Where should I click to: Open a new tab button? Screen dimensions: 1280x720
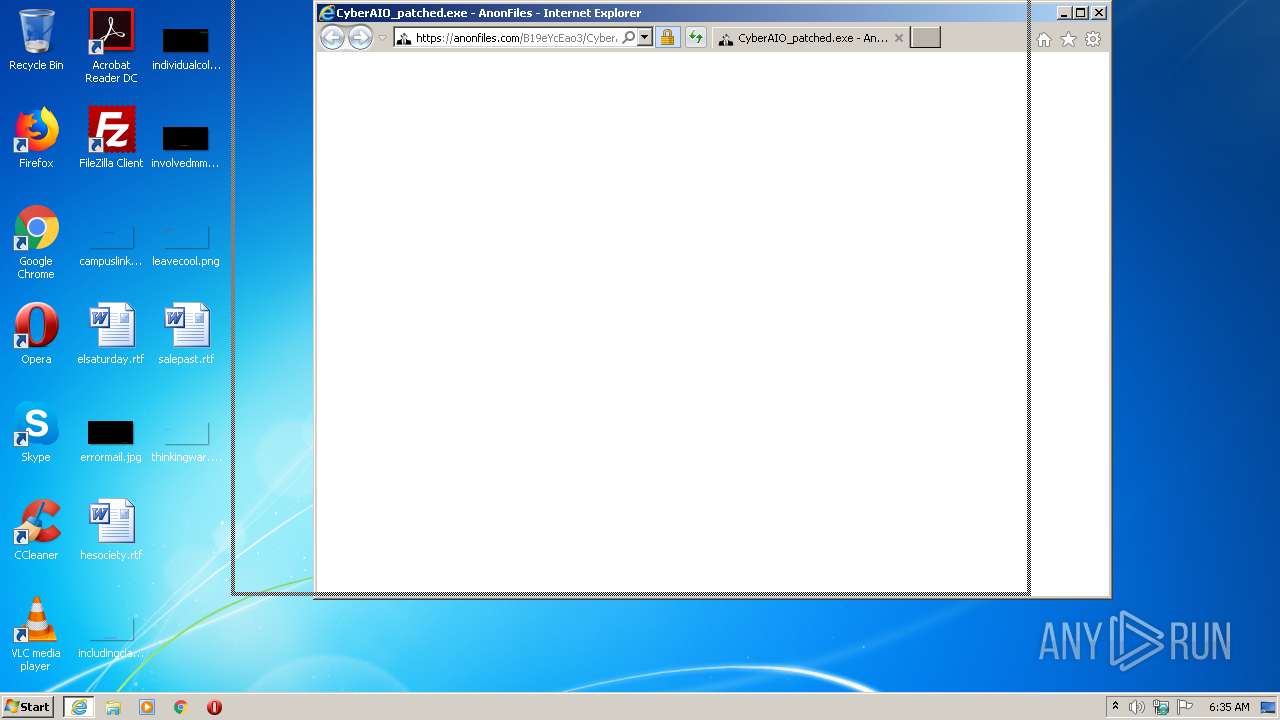point(925,38)
